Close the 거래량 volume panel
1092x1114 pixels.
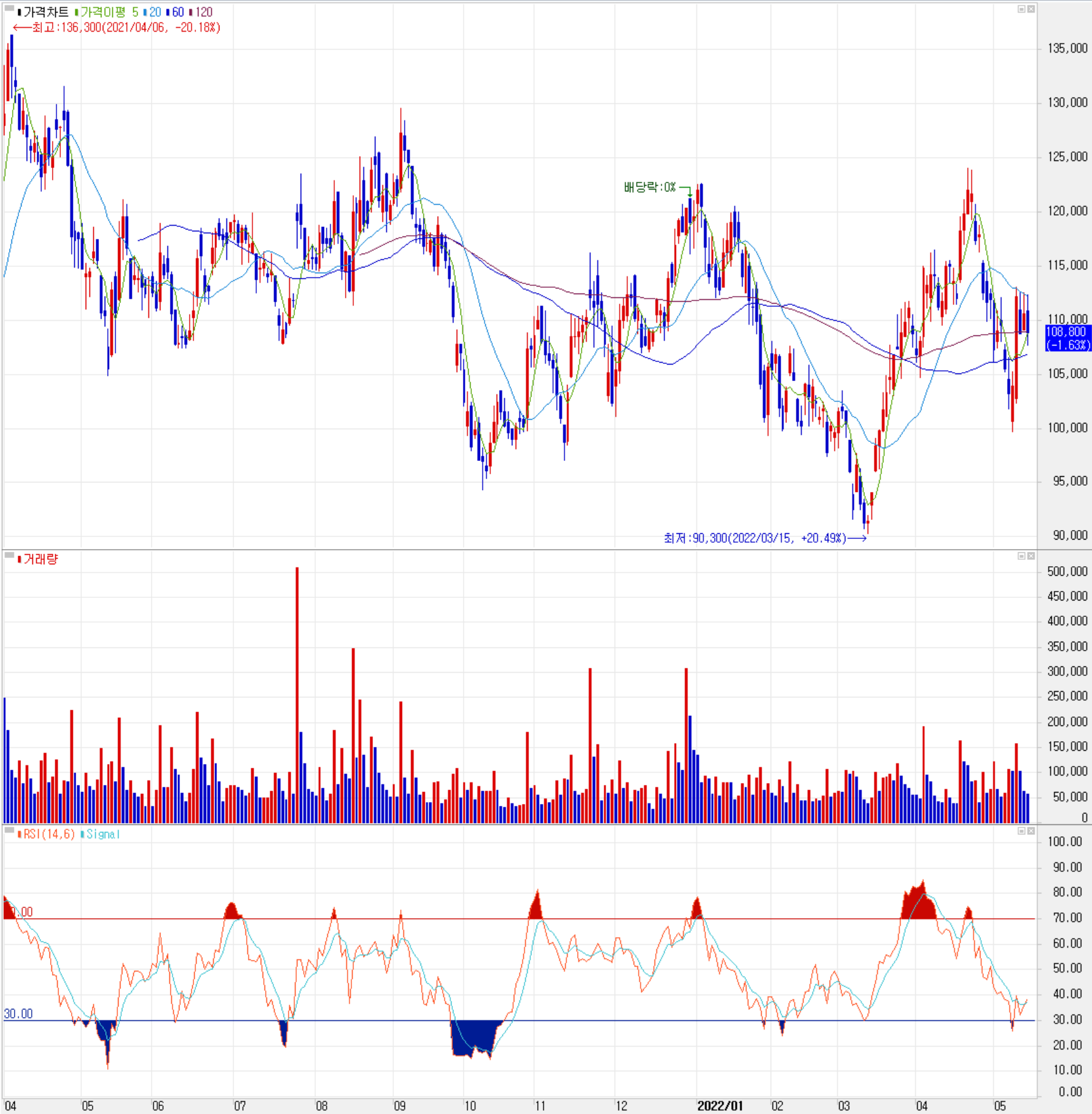(1031, 556)
